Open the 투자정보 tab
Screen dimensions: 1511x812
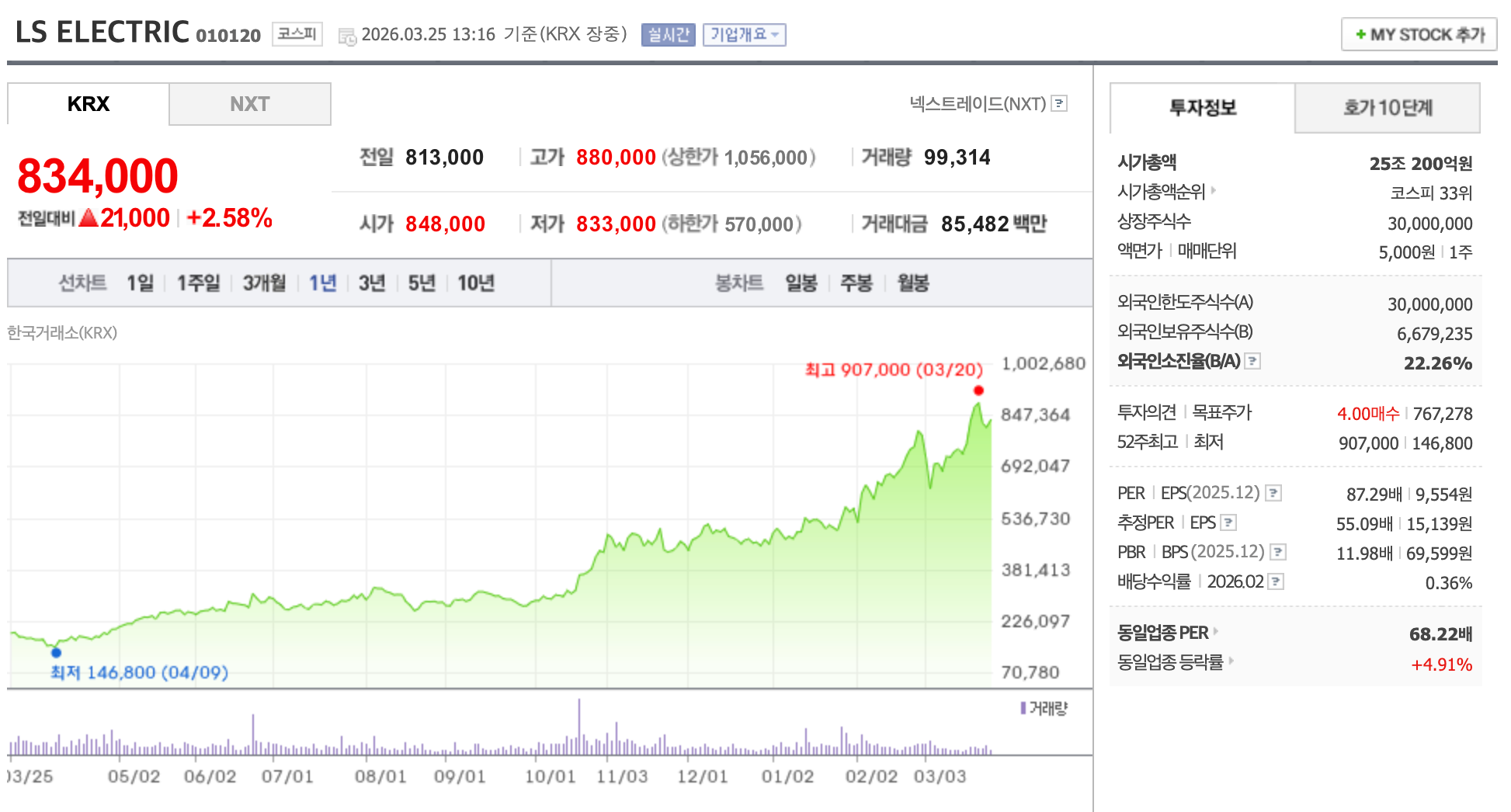pyautogui.click(x=1203, y=108)
